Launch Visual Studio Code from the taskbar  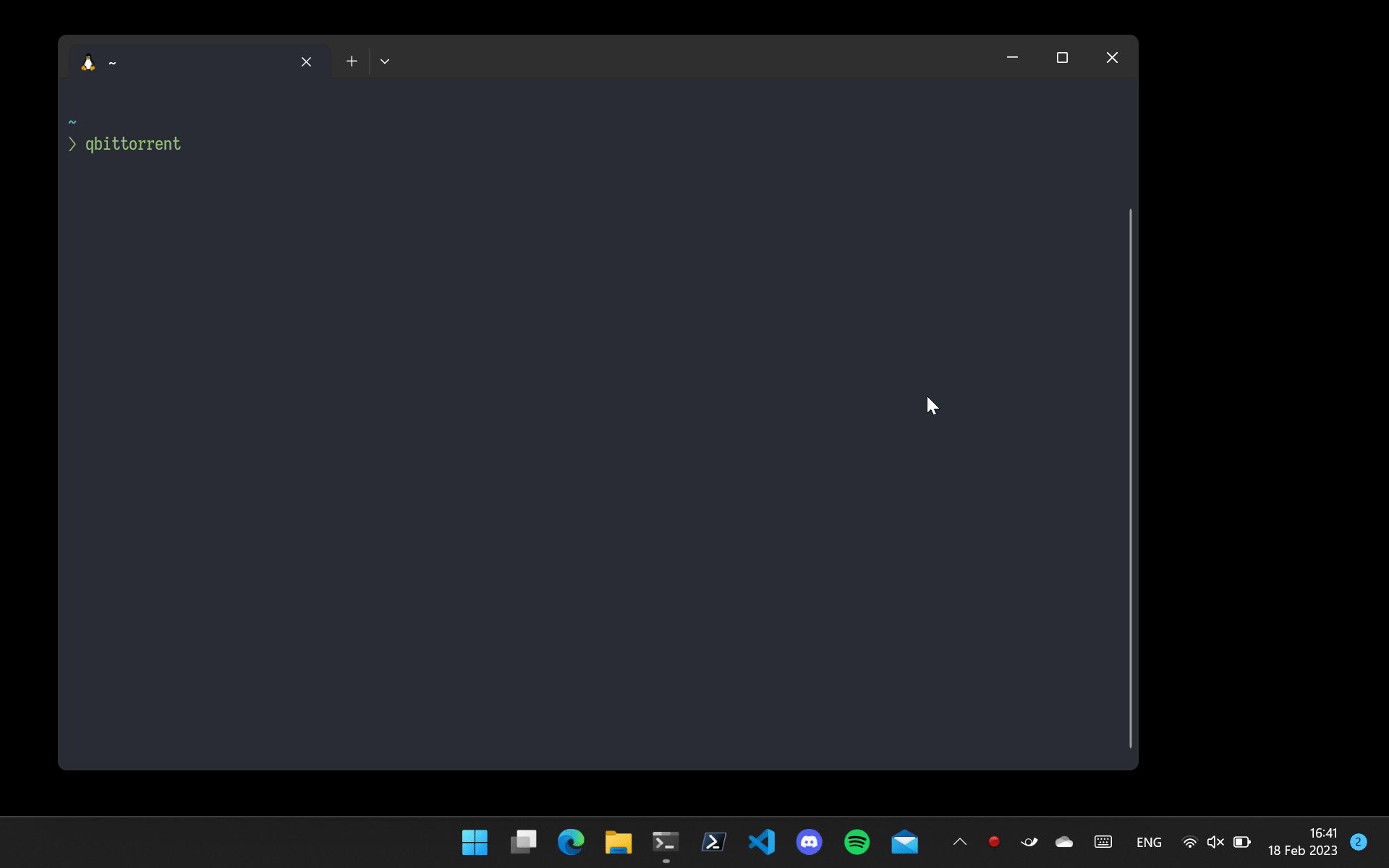(762, 842)
